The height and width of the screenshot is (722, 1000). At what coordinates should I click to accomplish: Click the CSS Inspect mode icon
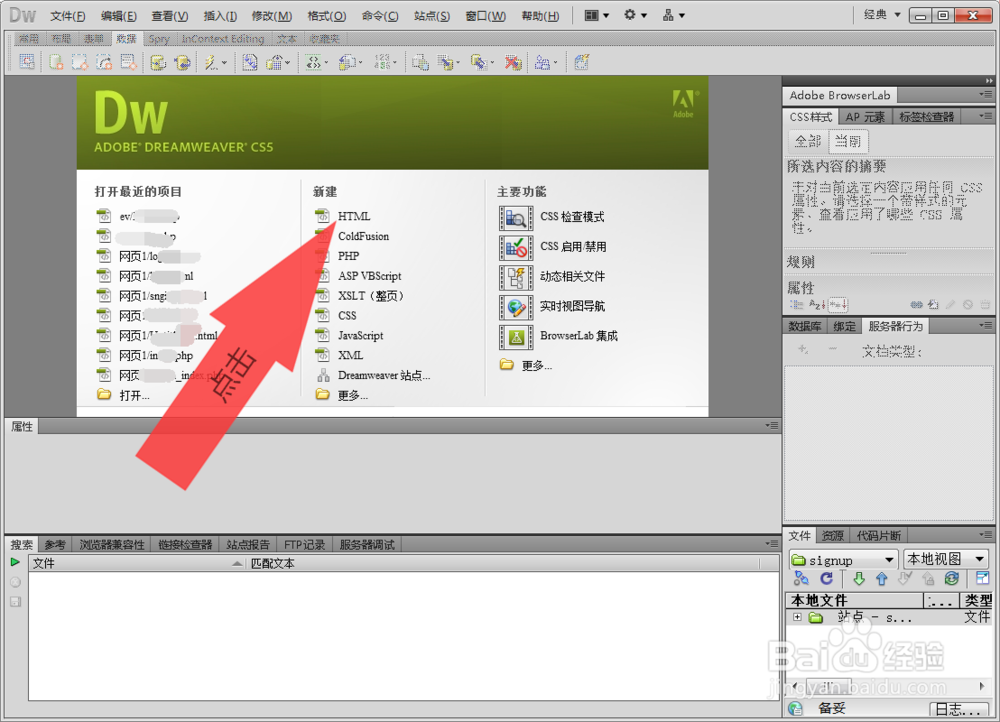click(x=516, y=217)
